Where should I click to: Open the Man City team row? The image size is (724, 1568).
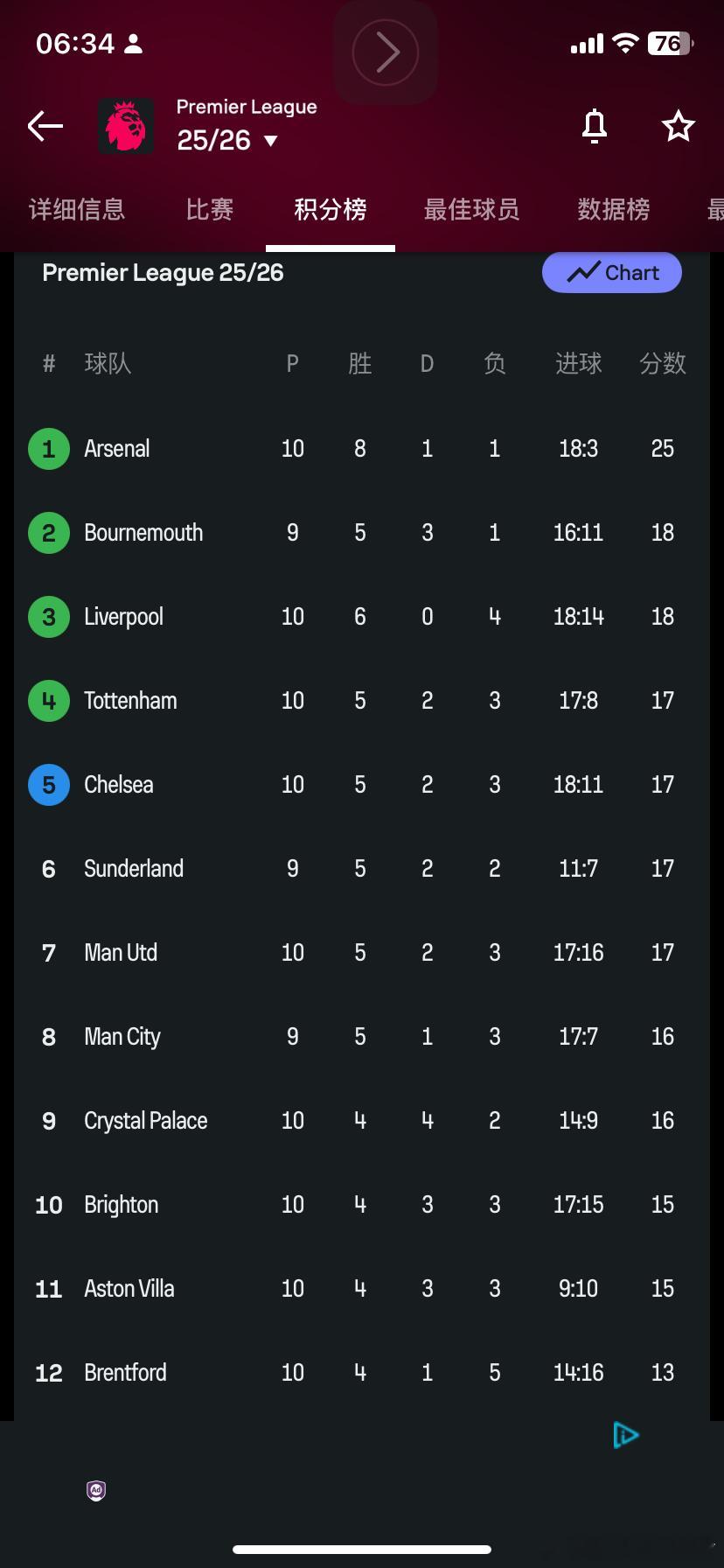122,1037
